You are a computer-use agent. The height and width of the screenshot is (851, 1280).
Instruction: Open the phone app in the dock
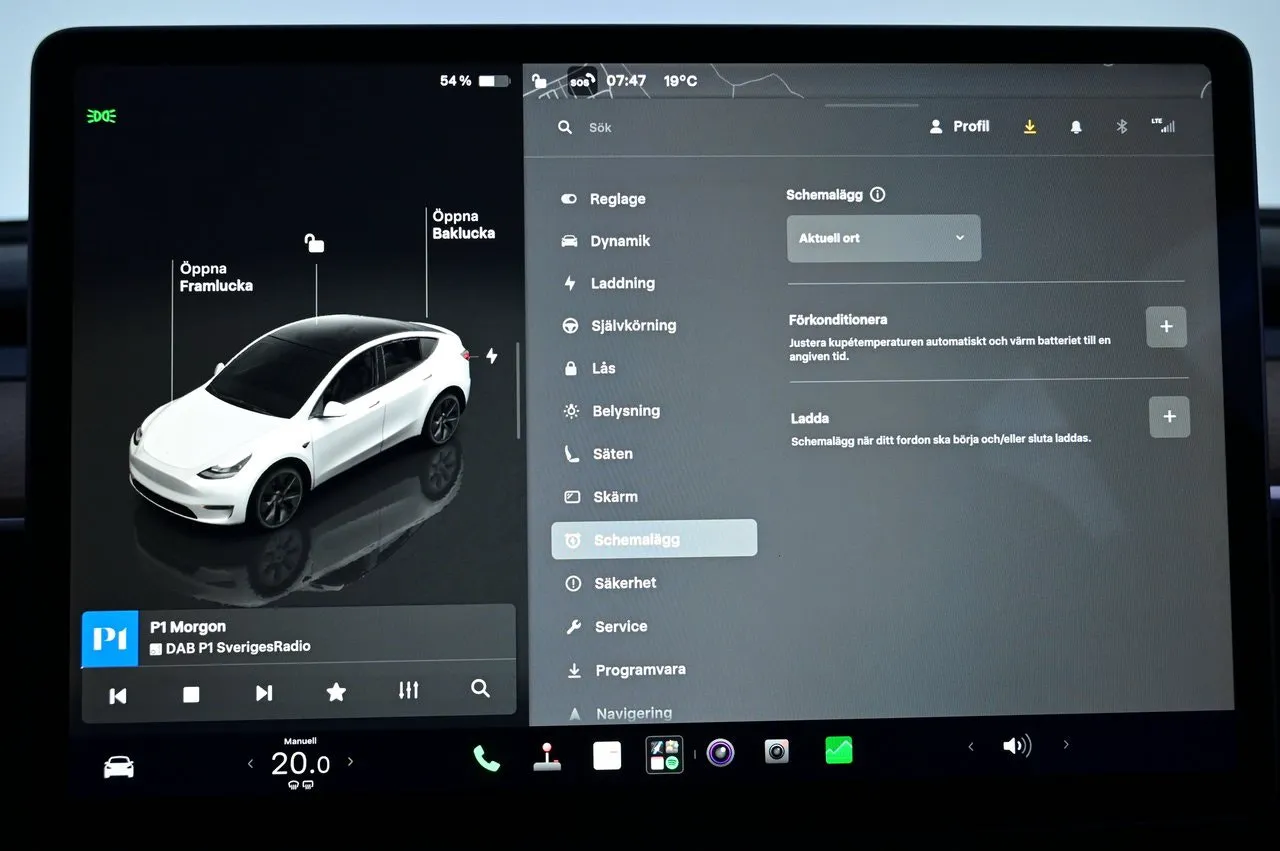click(x=486, y=757)
